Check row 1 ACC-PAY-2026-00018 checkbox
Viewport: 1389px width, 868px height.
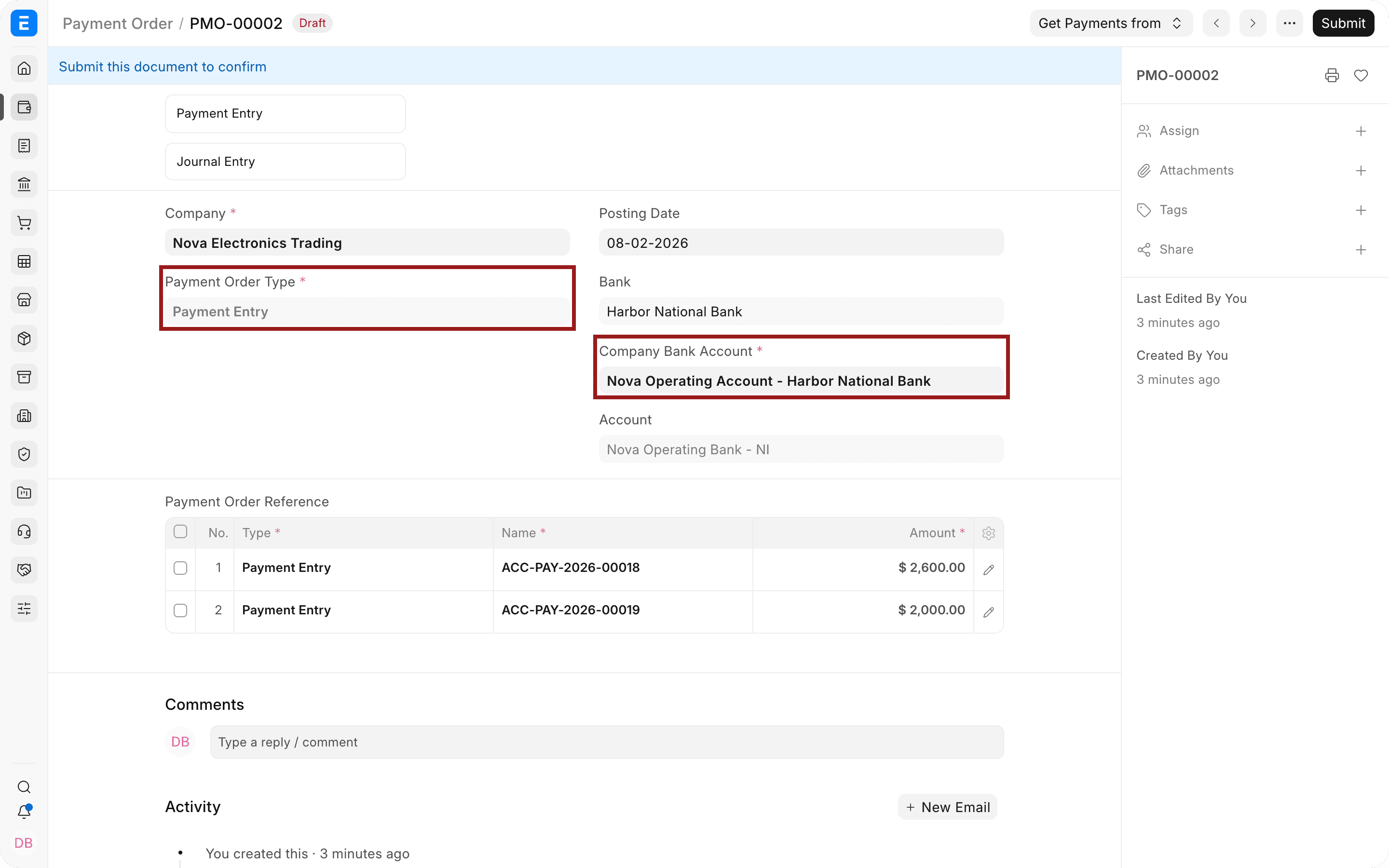point(180,568)
